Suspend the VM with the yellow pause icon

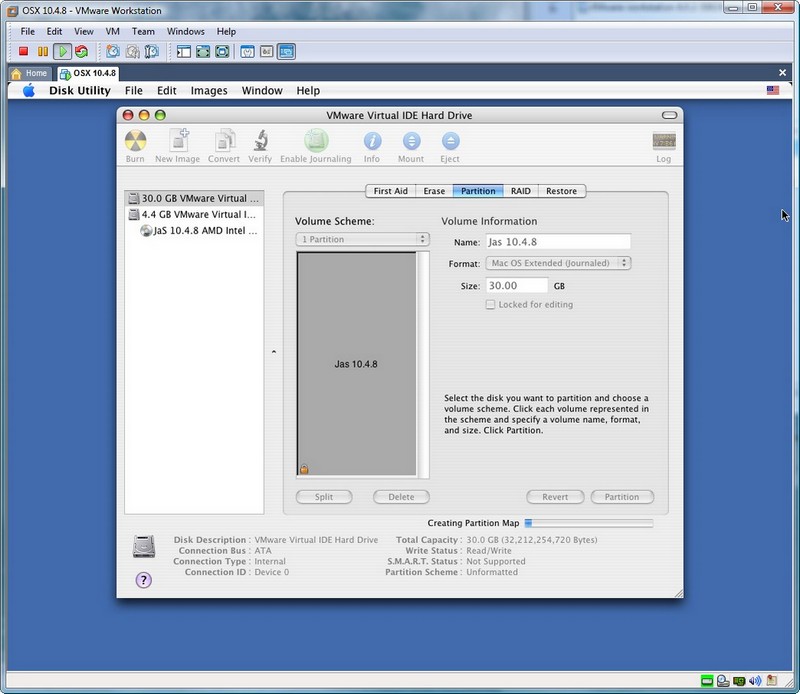point(43,52)
